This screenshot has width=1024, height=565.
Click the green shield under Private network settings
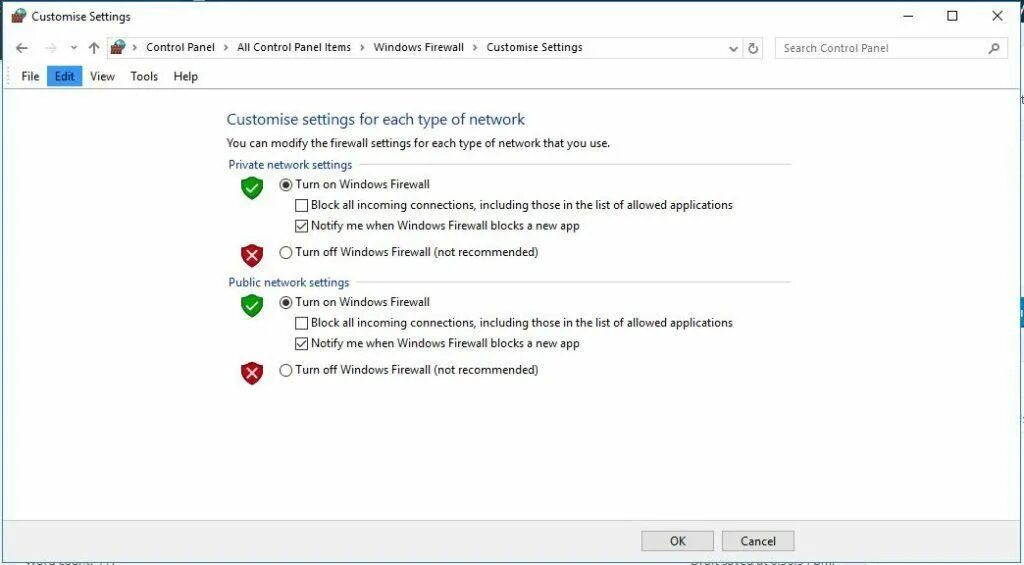point(252,188)
